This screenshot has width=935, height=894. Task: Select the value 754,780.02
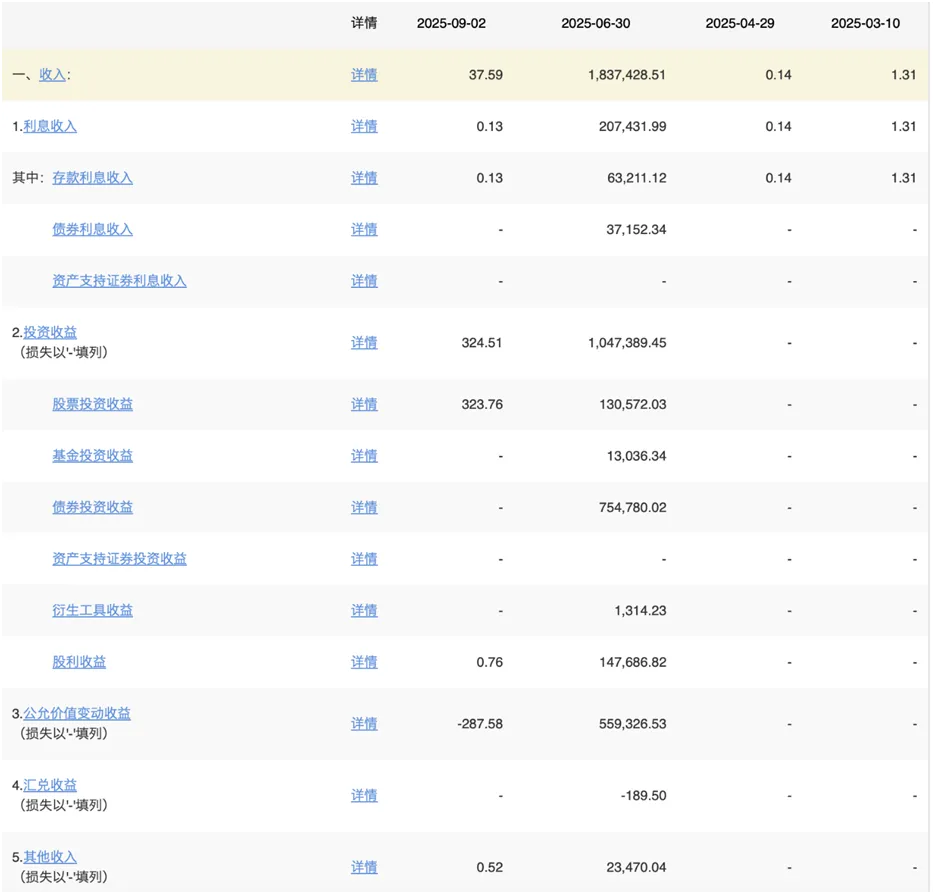633,508
